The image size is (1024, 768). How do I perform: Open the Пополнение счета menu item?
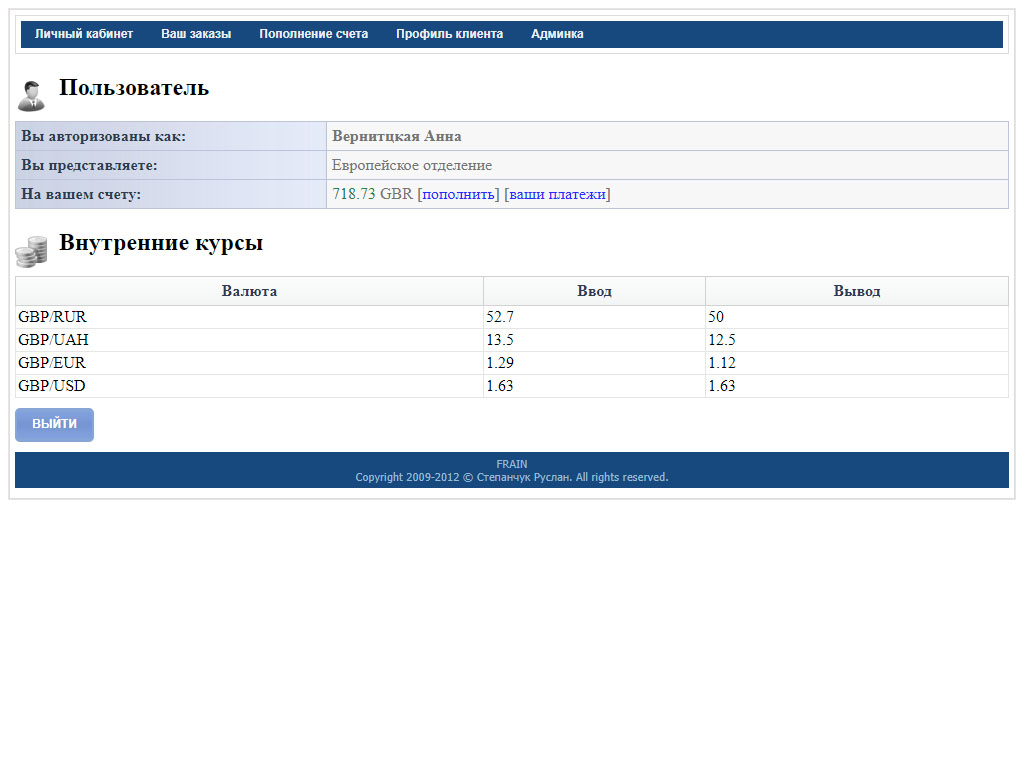point(313,34)
